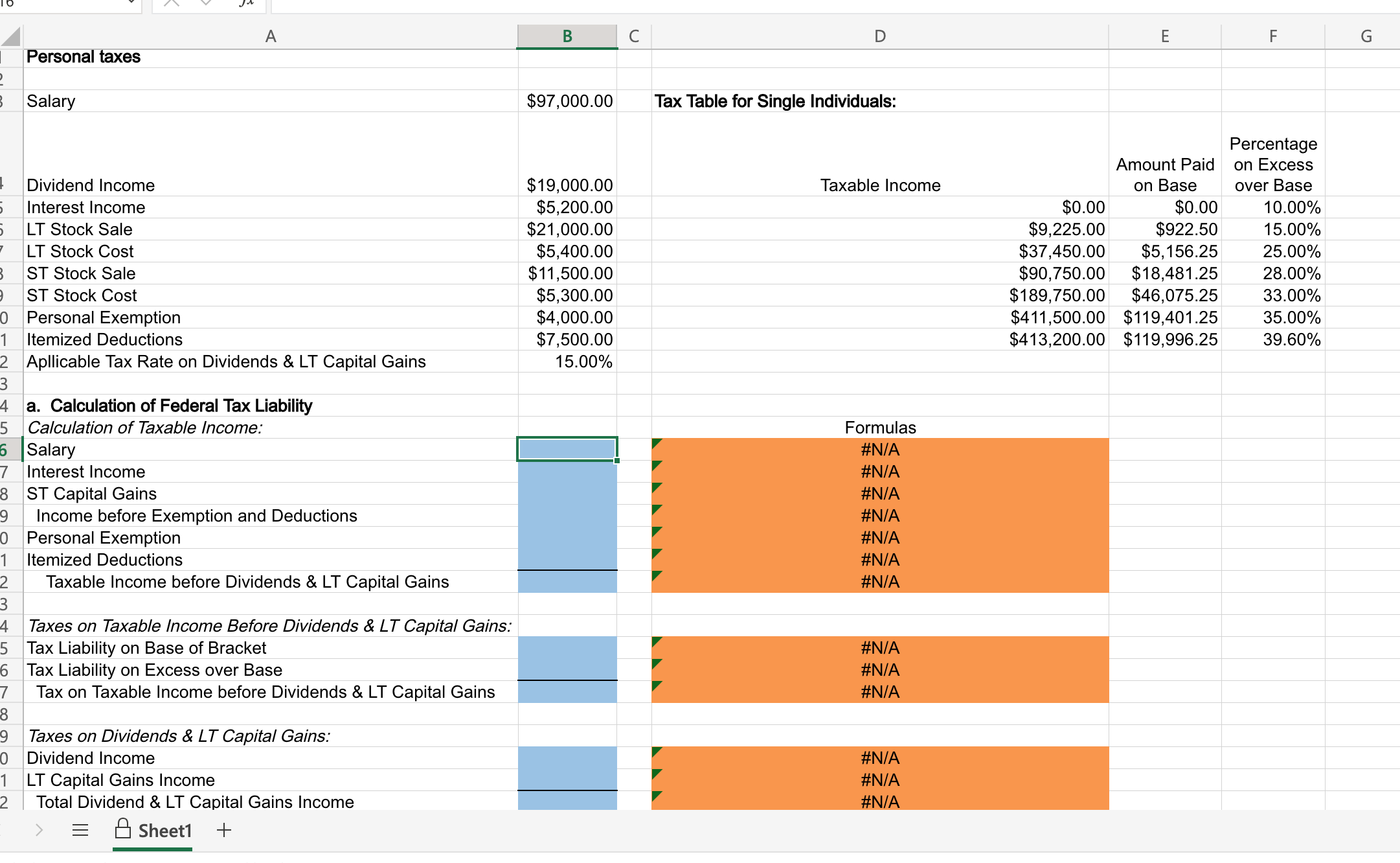Screen dimensions: 1400x863
Task: Click the 'Formulas' header cell
Action: [880, 428]
